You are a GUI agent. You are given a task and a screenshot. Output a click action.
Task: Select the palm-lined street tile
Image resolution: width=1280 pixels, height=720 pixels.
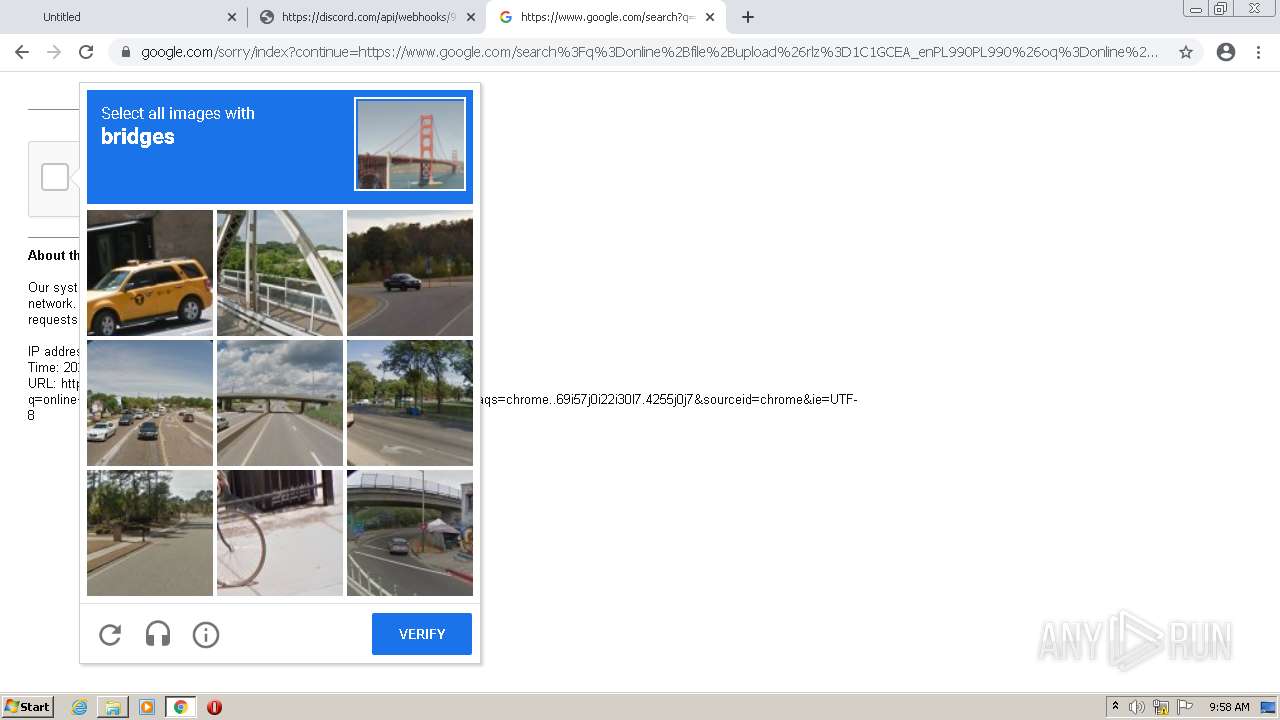point(150,533)
